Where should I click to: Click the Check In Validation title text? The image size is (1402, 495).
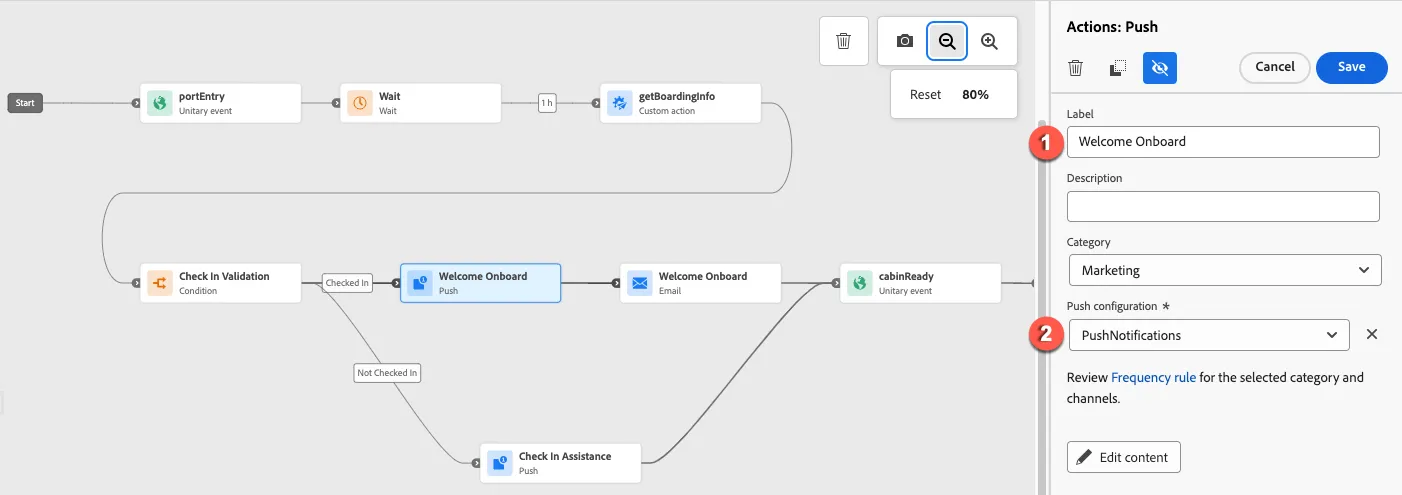(224, 277)
